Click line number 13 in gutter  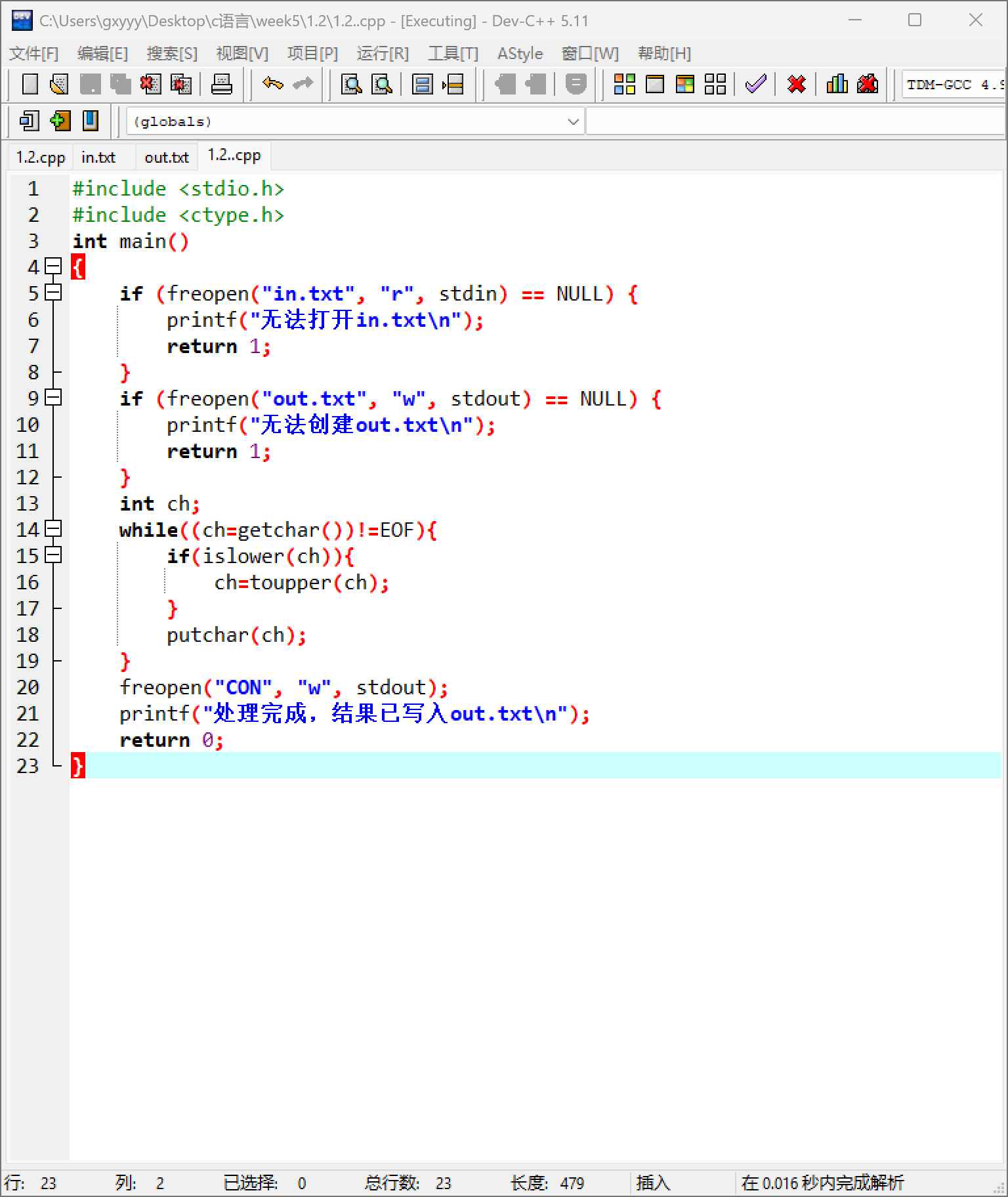tap(28, 503)
